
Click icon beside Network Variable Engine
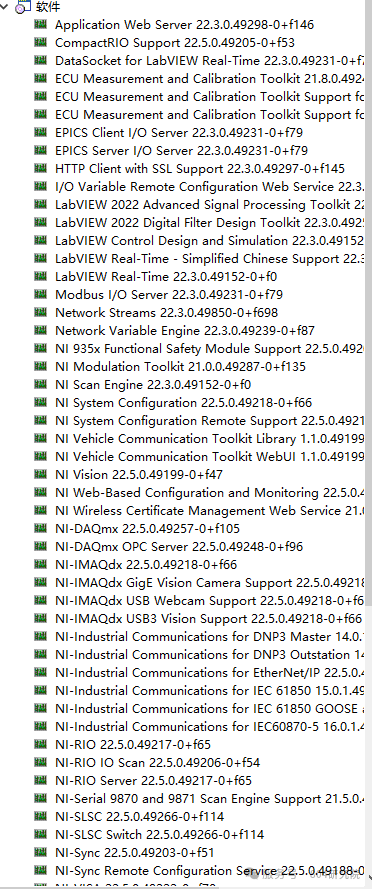point(40,330)
